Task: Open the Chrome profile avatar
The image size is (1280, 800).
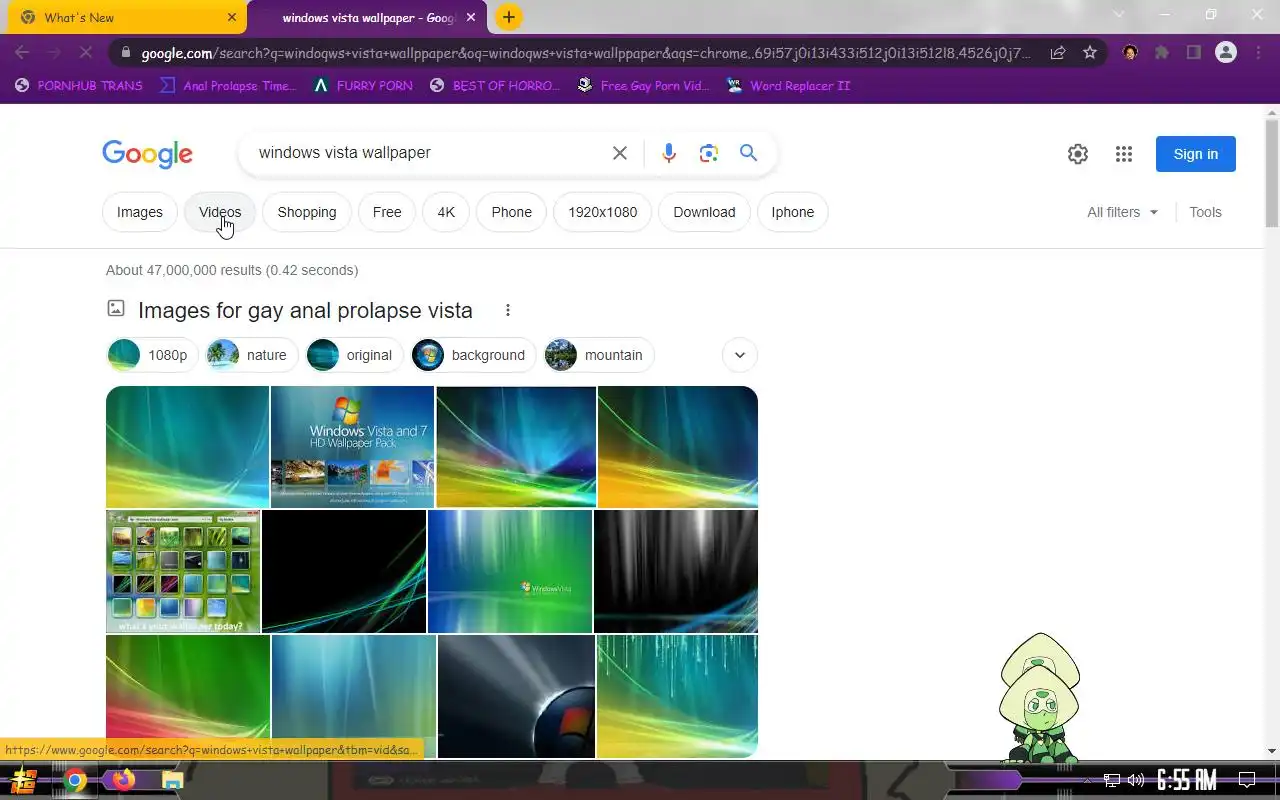Action: point(1226,53)
